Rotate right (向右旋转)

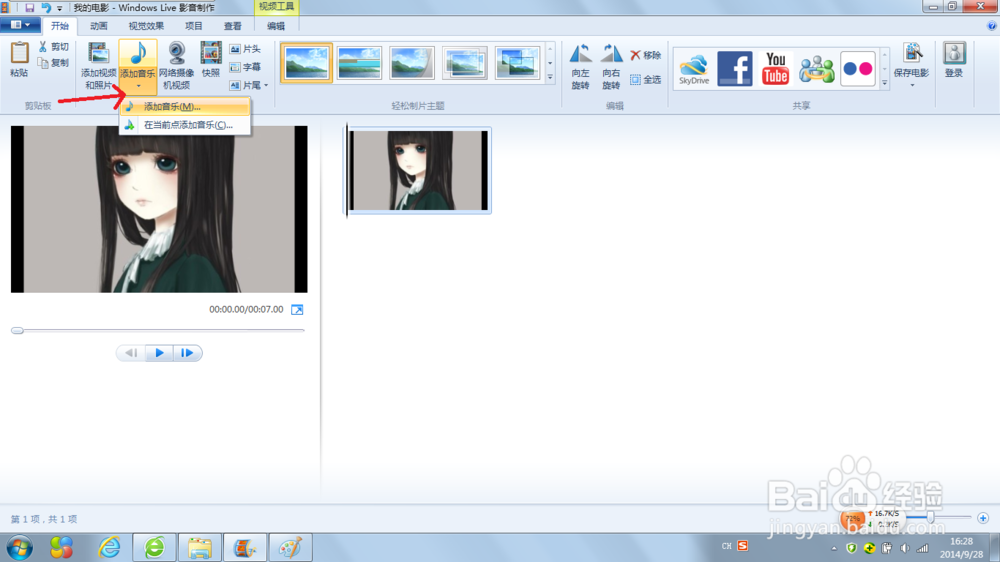point(611,66)
